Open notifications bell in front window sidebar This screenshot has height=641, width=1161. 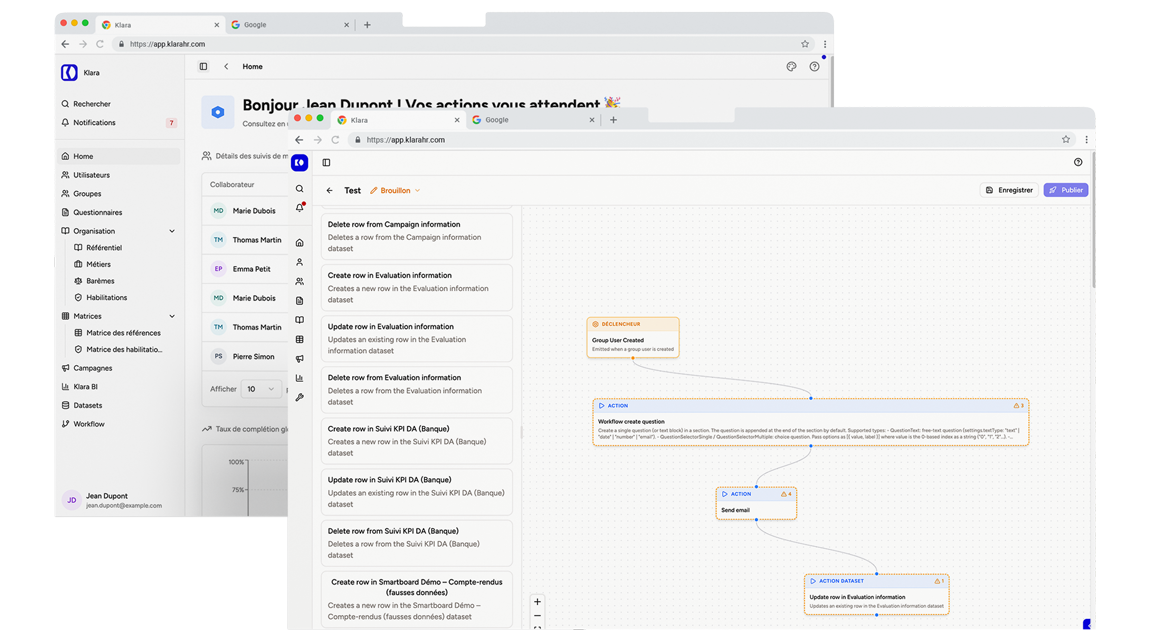pos(299,208)
